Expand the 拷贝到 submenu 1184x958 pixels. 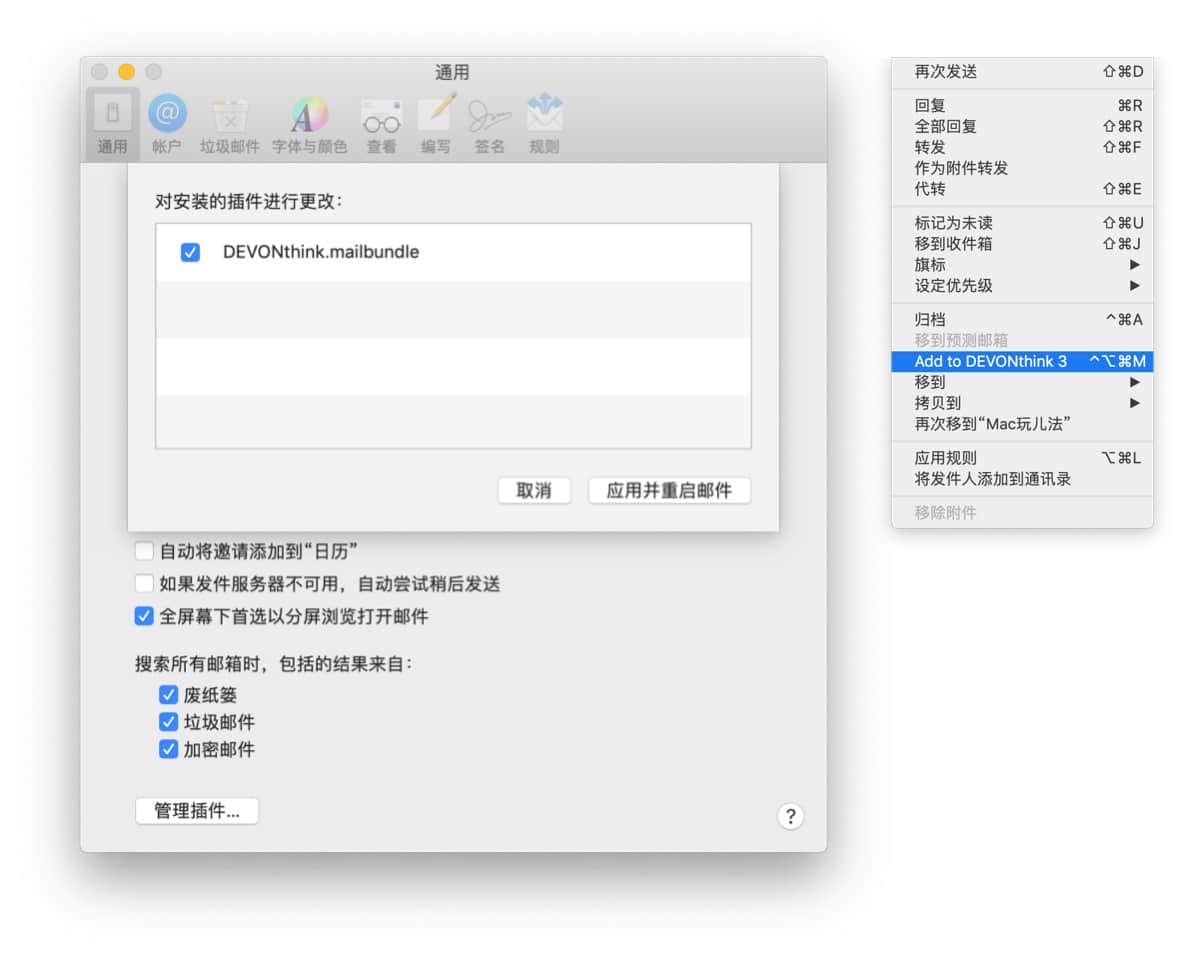(1022, 403)
